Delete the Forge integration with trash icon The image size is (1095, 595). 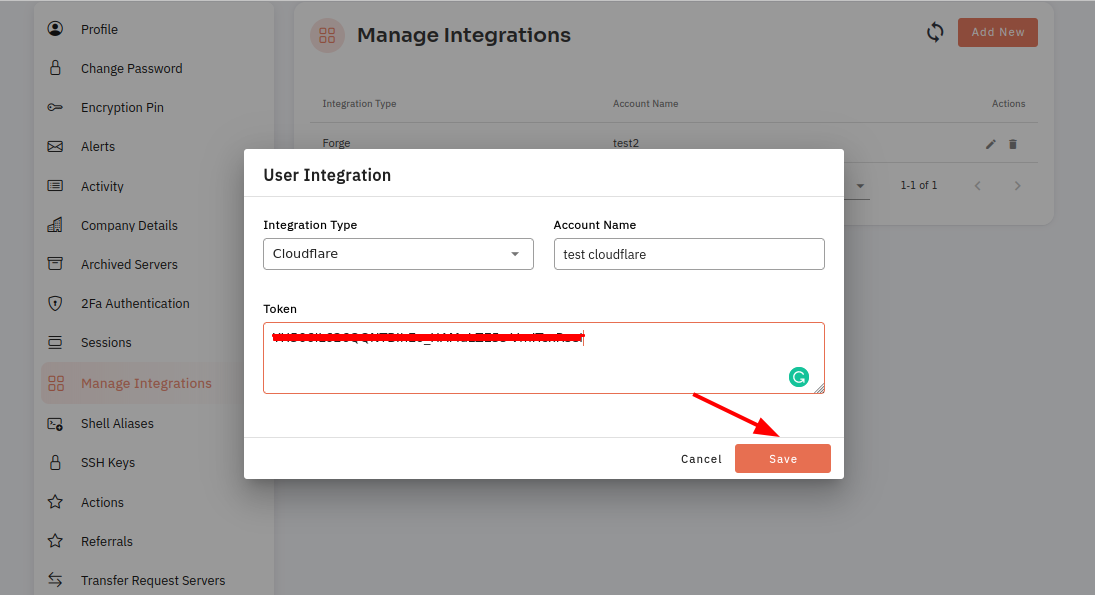(x=1013, y=144)
